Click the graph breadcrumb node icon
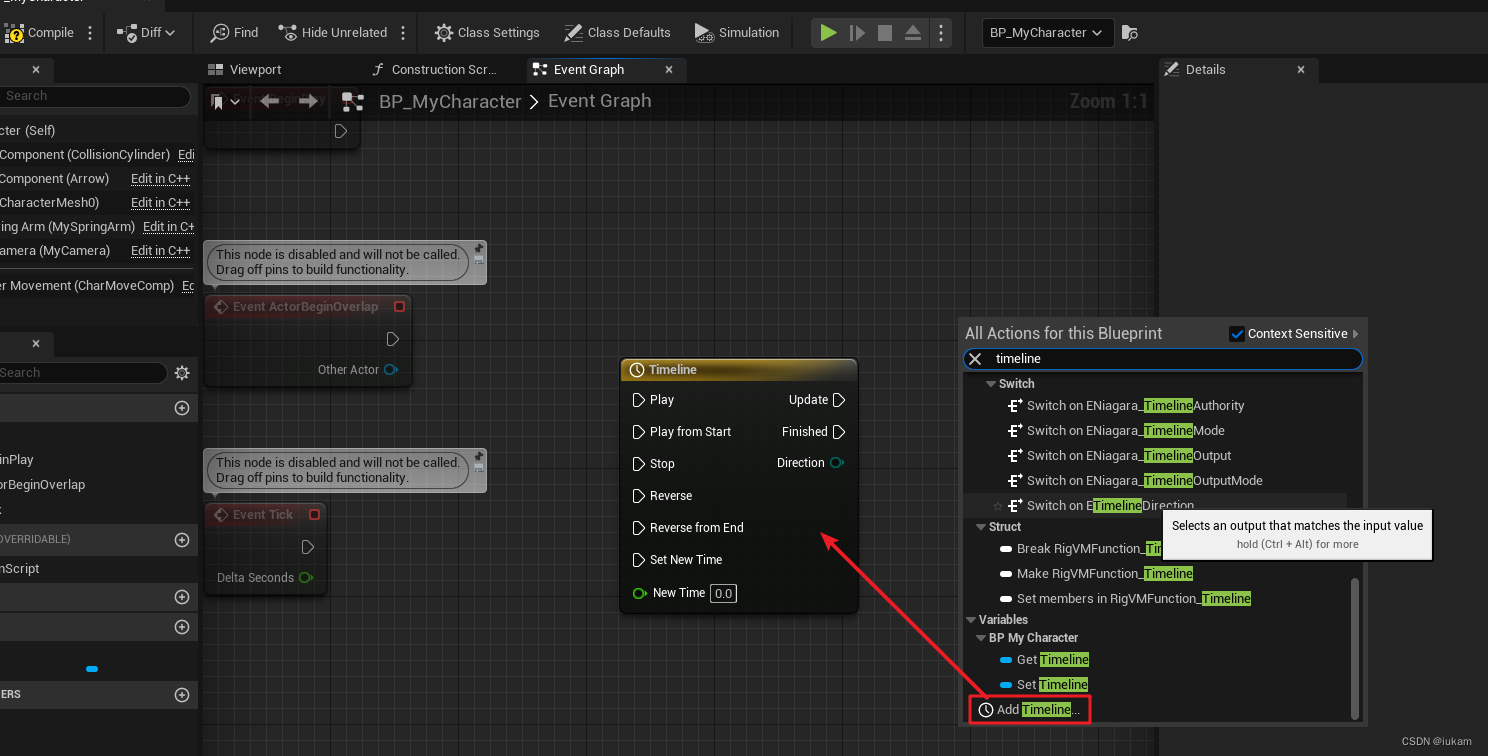Screen dimensions: 1488x756 click(x=353, y=101)
